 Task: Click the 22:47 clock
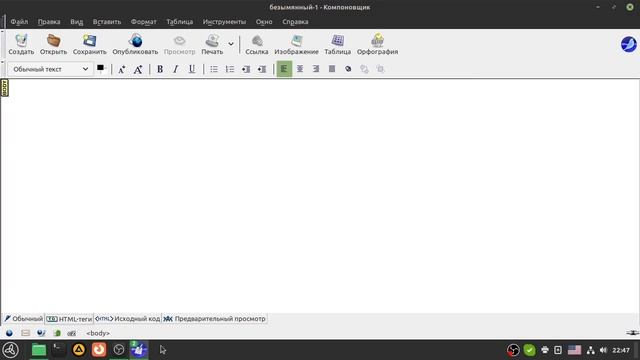[621, 350]
